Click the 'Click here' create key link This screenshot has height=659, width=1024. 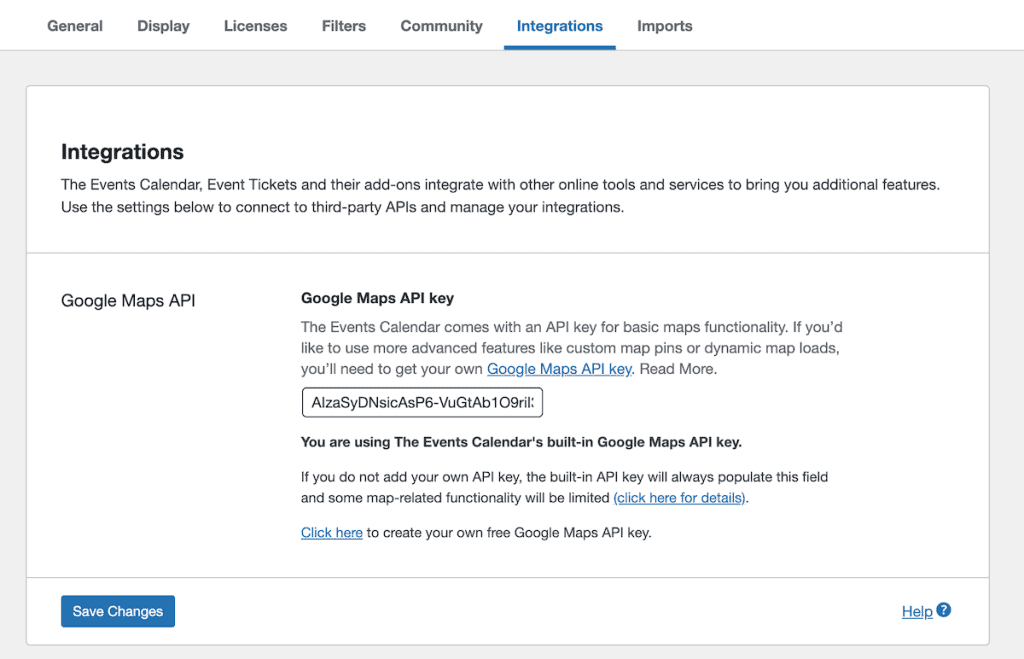point(332,532)
